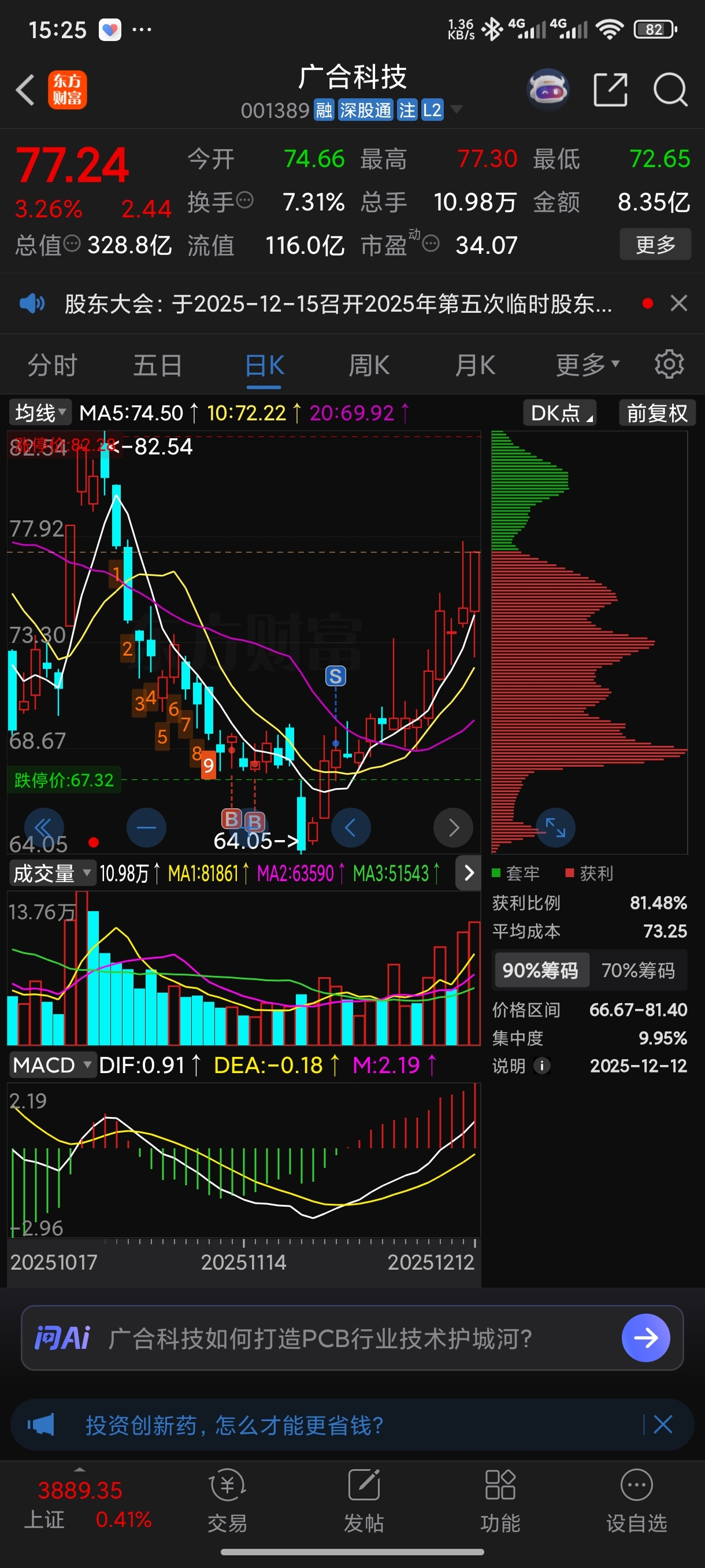Viewport: 705px width, 1568px height.
Task: Move chart left with single arrow
Action: point(351,828)
